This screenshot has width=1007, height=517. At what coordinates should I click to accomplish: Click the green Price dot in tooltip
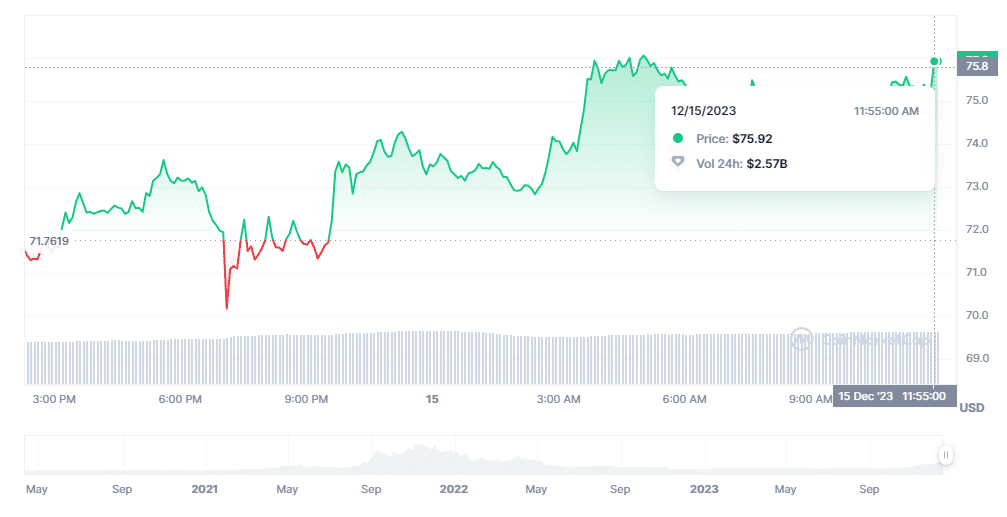[x=678, y=139]
